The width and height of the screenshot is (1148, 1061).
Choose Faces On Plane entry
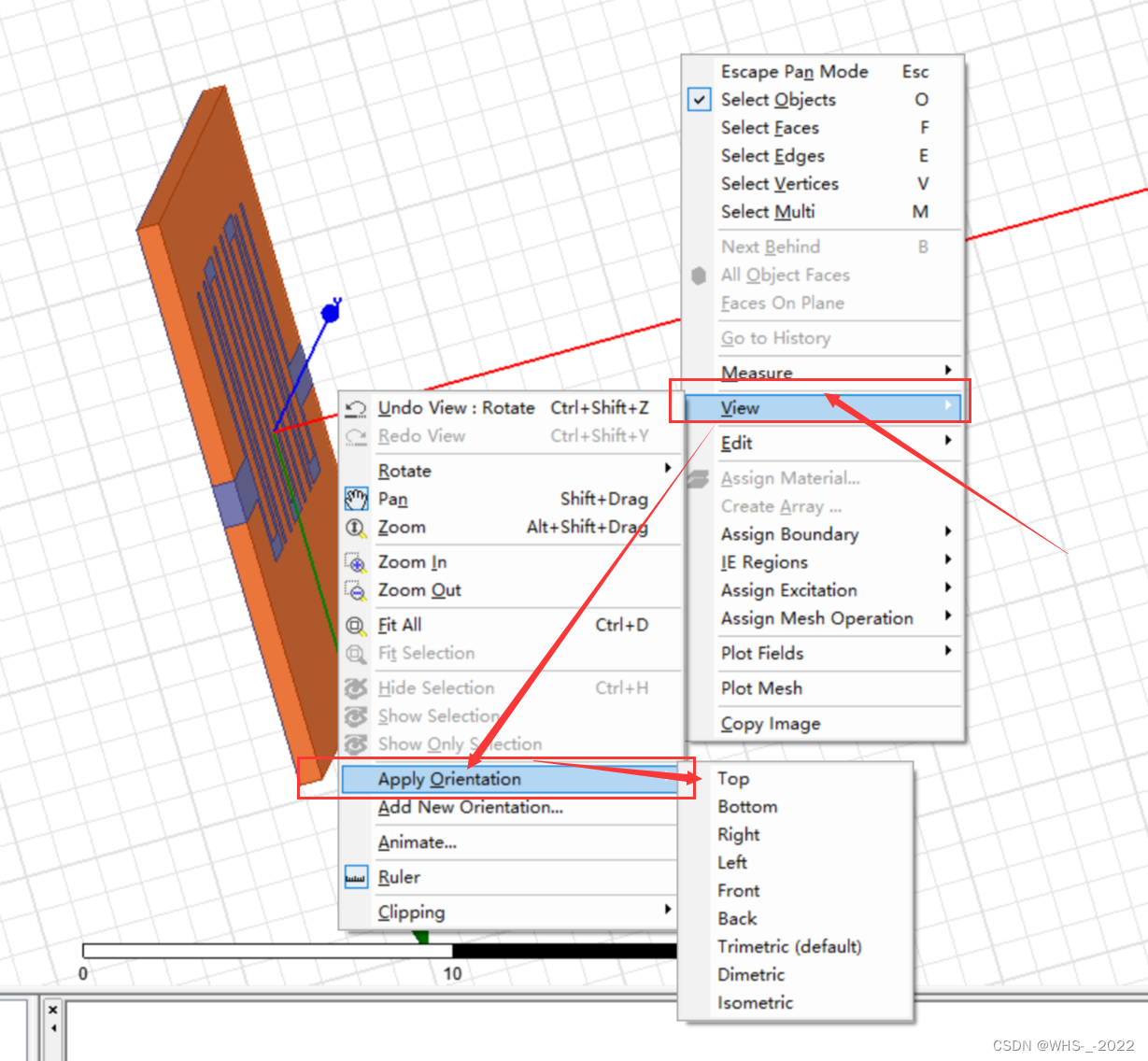[x=824, y=303]
